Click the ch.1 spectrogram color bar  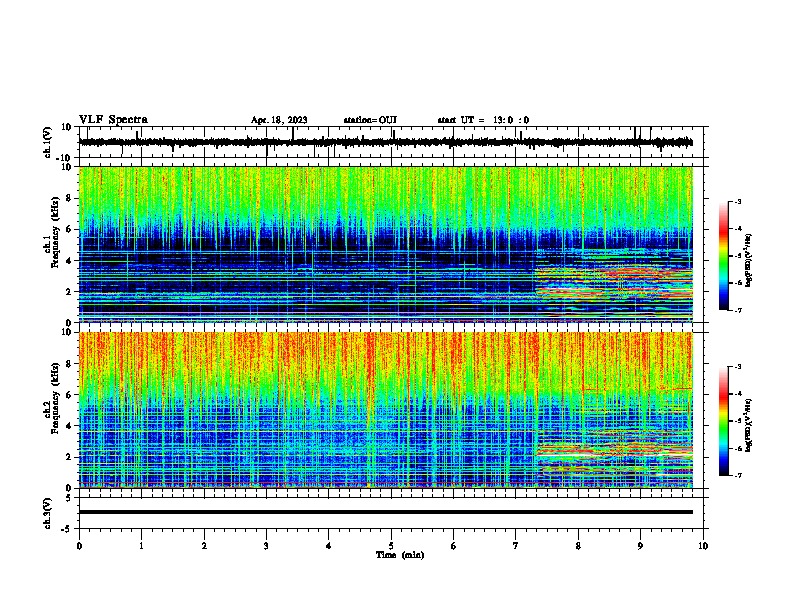[x=723, y=256]
